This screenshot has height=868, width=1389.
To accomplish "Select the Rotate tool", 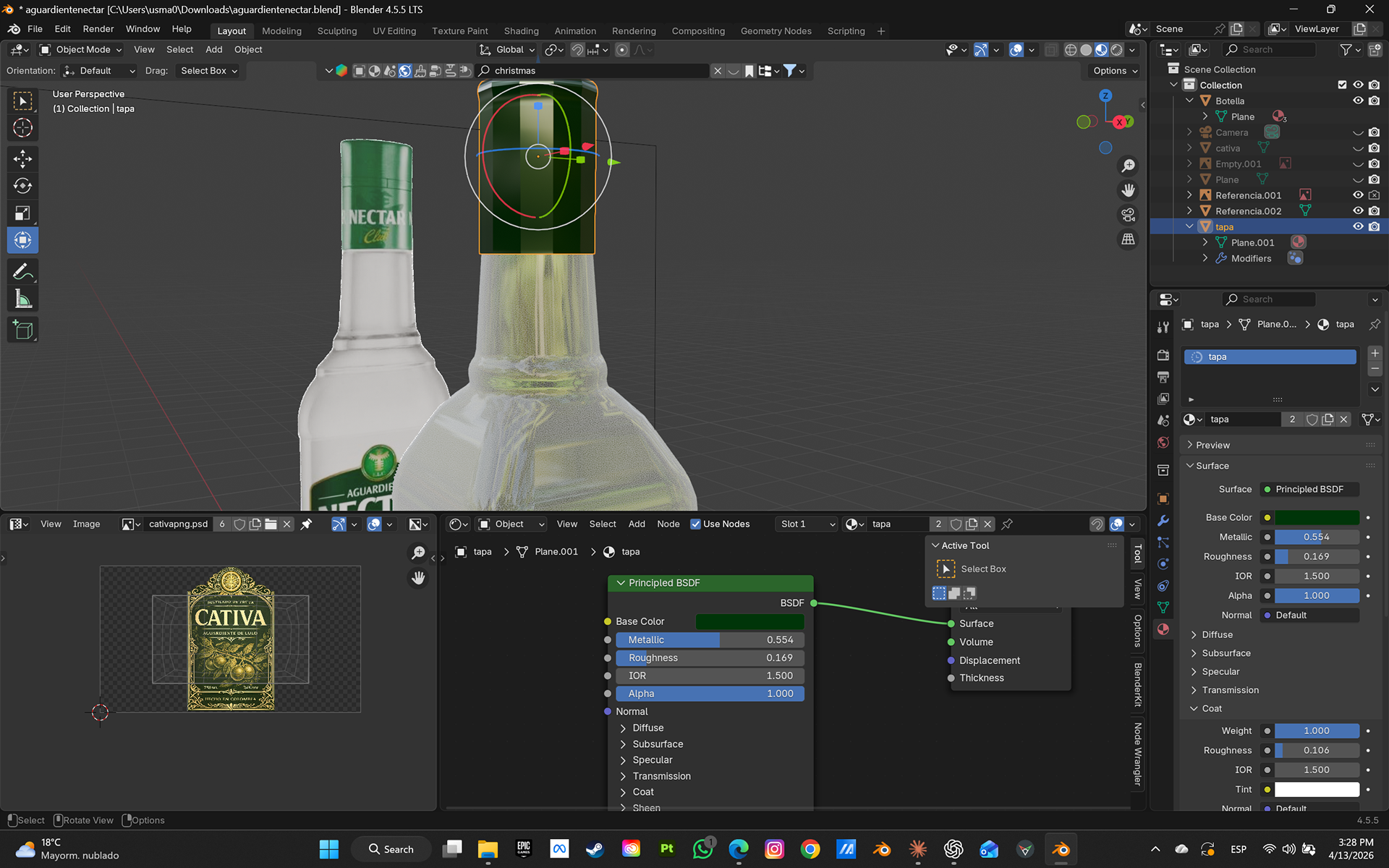I will click(x=22, y=186).
